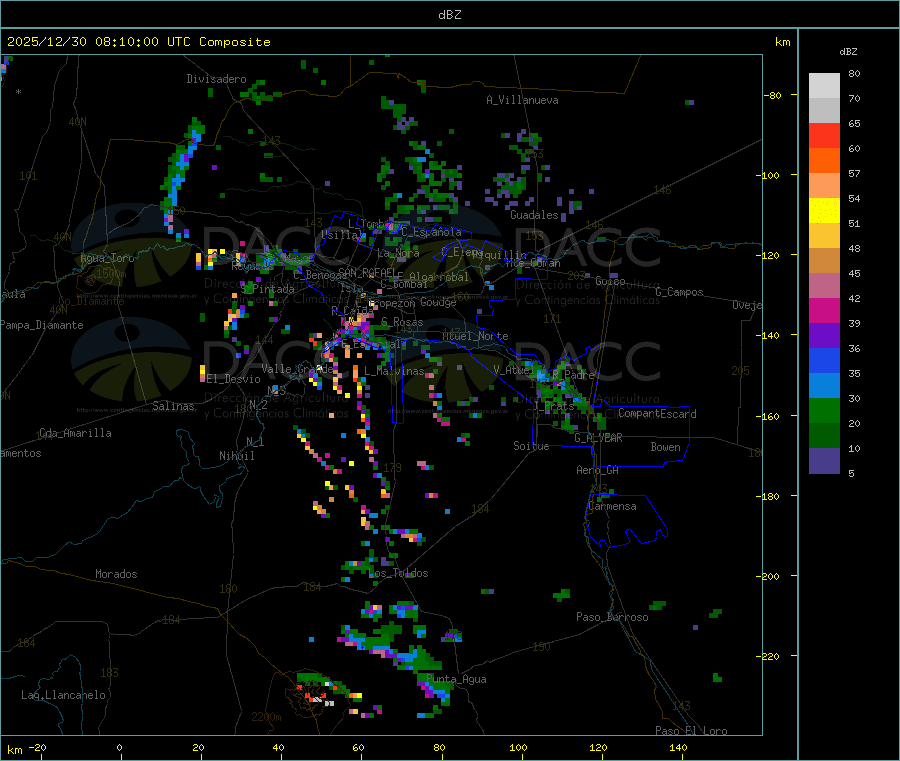Click the Morados map label
Screen dimensions: 900x761
117,574
